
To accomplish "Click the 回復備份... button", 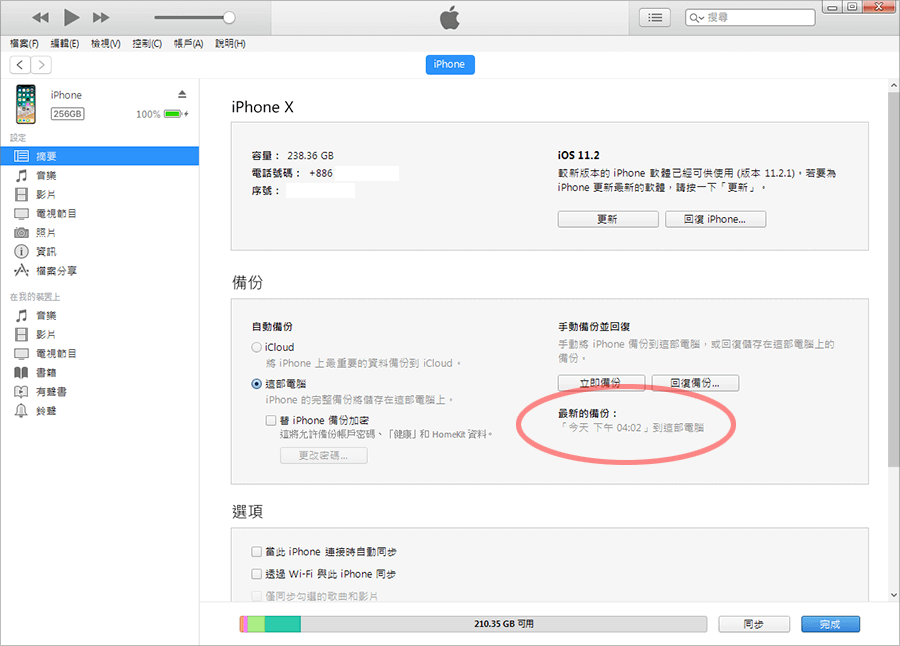I will (x=696, y=383).
